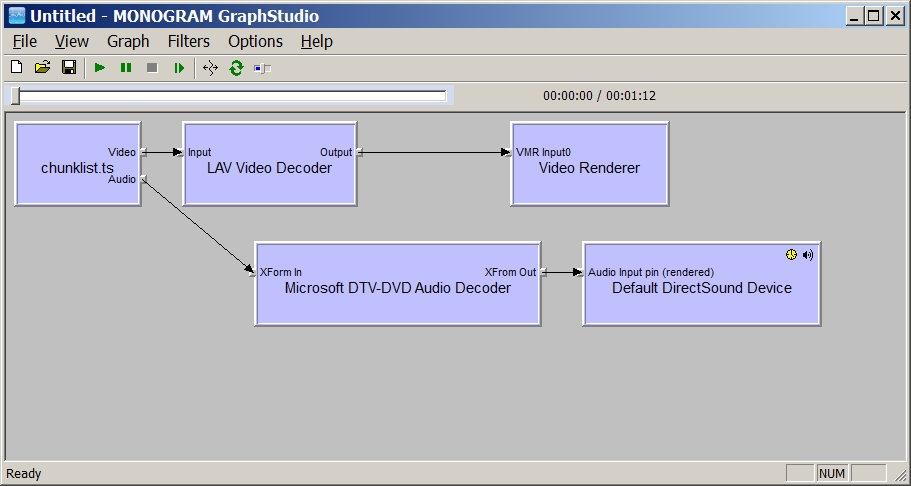Open the File menu
This screenshot has height=486, width=911.
24,41
